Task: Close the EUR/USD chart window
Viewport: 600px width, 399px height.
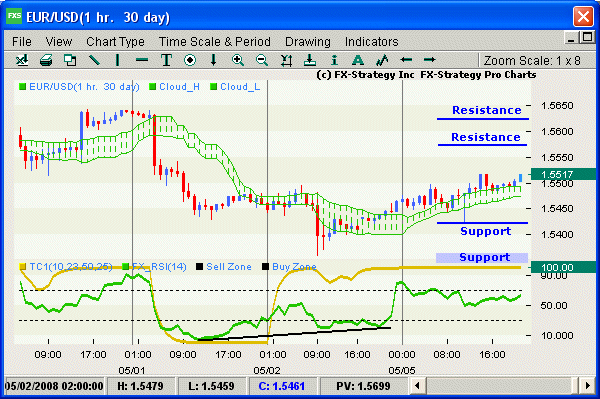Action: point(583,16)
